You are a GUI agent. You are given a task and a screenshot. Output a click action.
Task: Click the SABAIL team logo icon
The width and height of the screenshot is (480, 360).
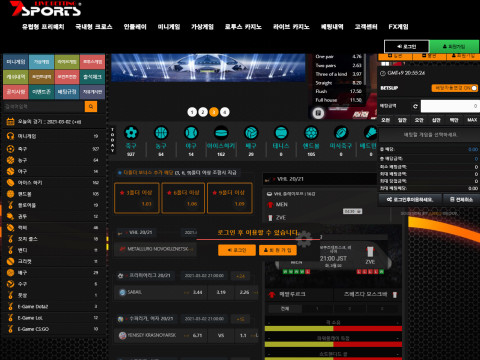(122, 292)
